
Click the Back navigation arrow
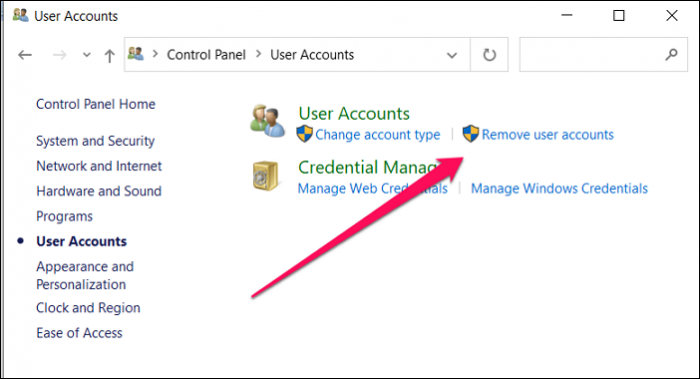[x=25, y=55]
